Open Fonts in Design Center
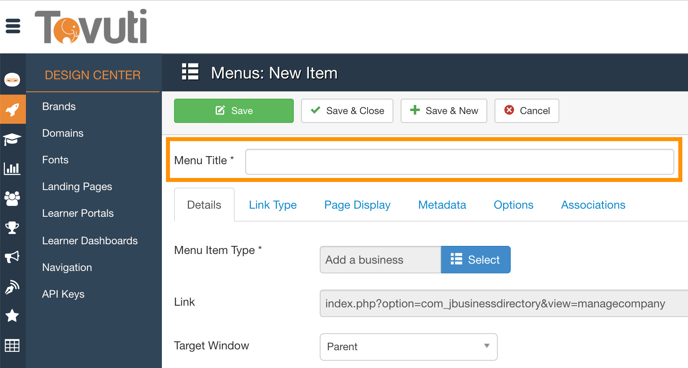Image resolution: width=688 pixels, height=368 pixels. 55,160
